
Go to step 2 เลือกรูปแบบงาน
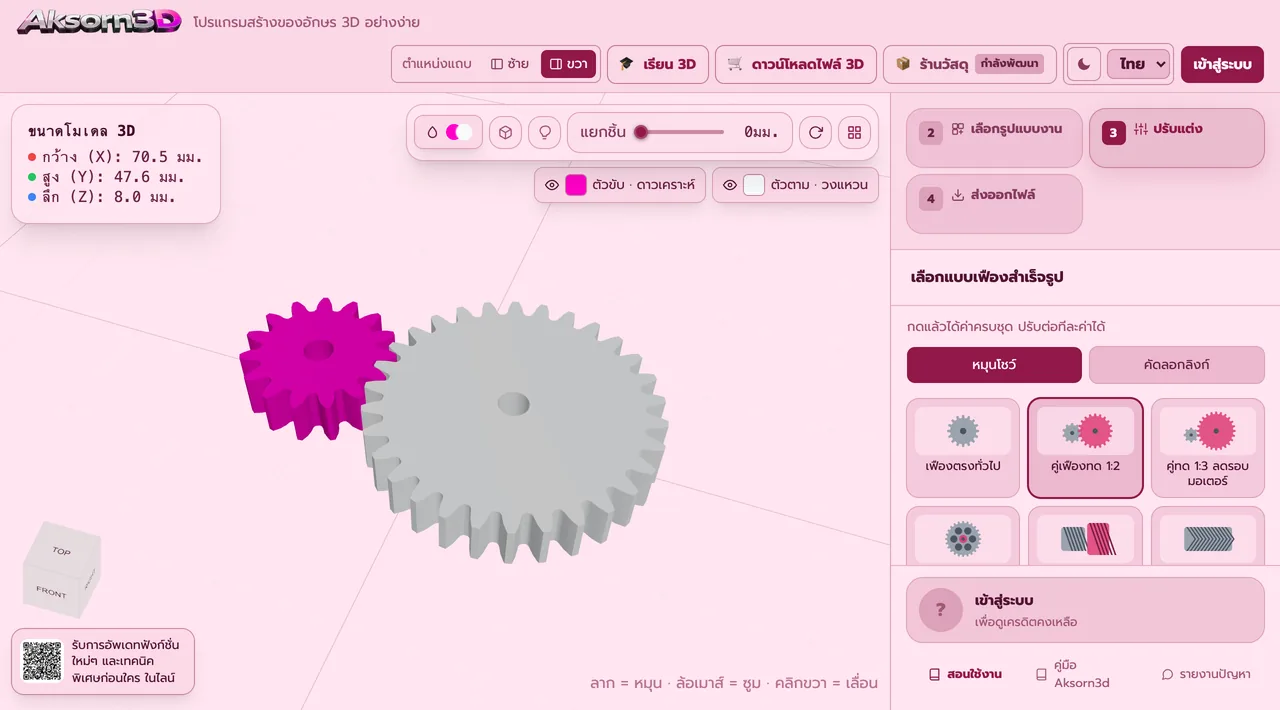pyautogui.click(x=994, y=137)
